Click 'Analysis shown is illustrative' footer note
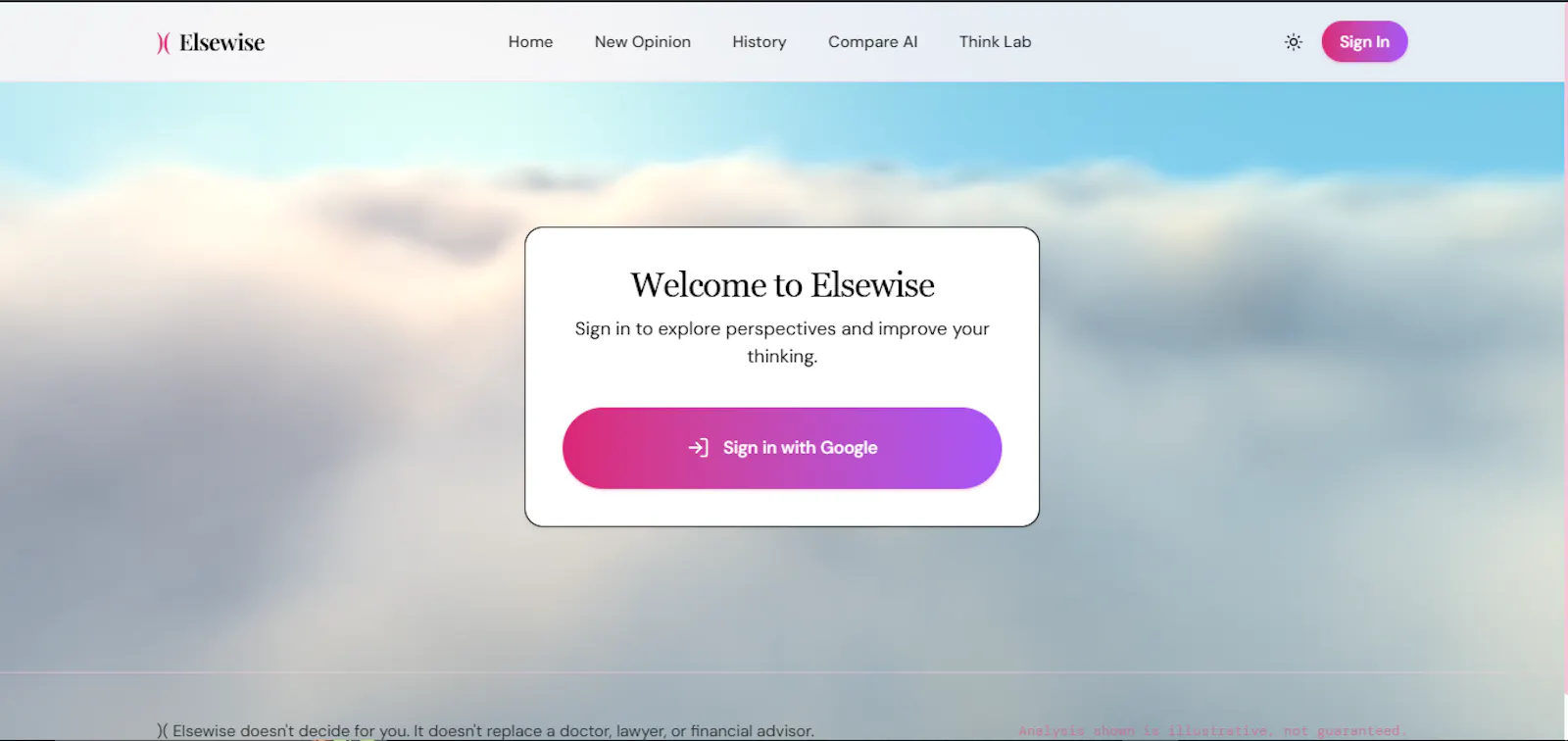The image size is (1568, 741). click(x=1212, y=730)
